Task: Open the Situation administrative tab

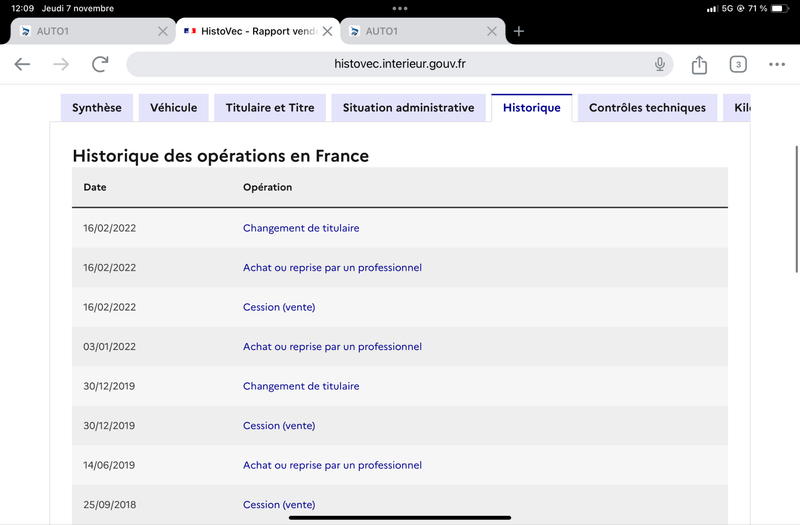Action: pos(409,108)
